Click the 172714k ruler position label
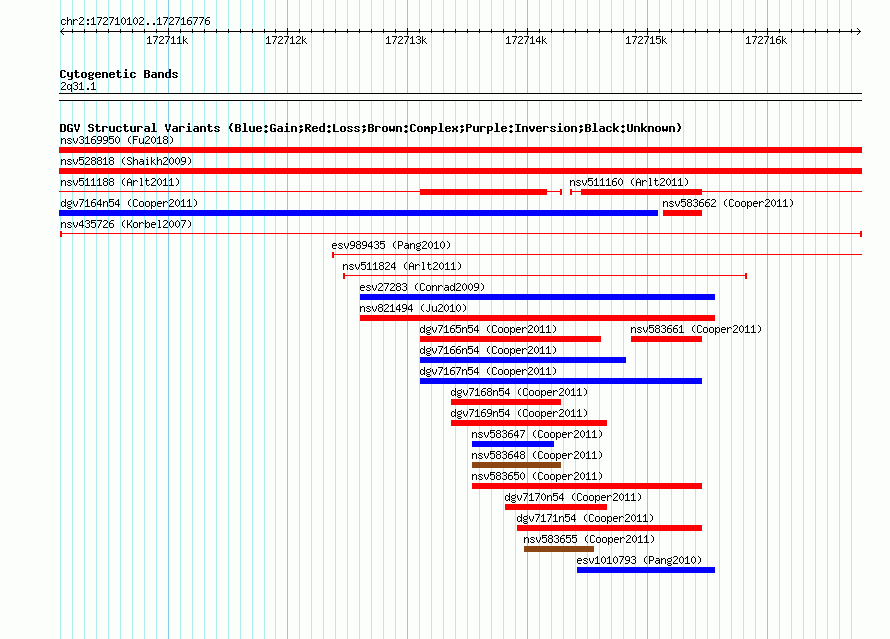This screenshot has width=890, height=639. tap(526, 40)
